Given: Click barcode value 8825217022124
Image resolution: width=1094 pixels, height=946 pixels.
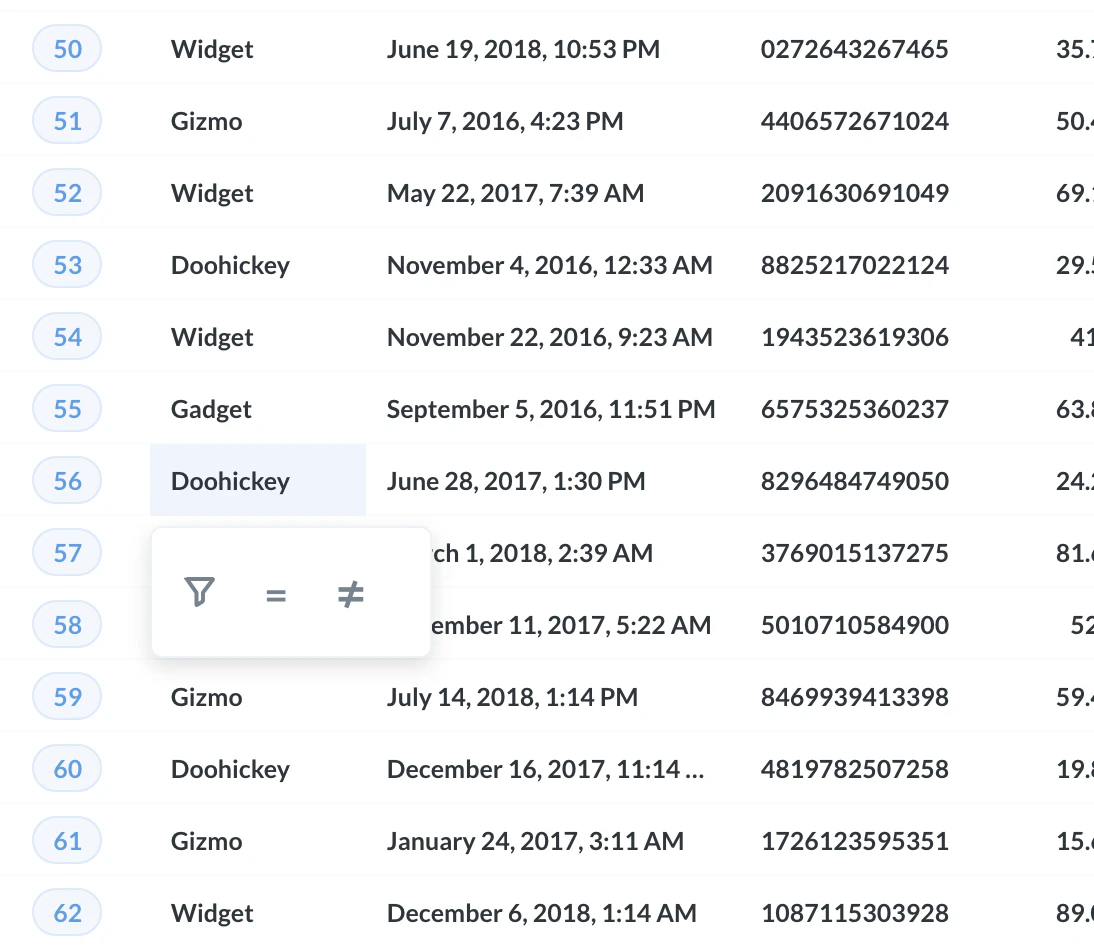Looking at the screenshot, I should coord(855,265).
